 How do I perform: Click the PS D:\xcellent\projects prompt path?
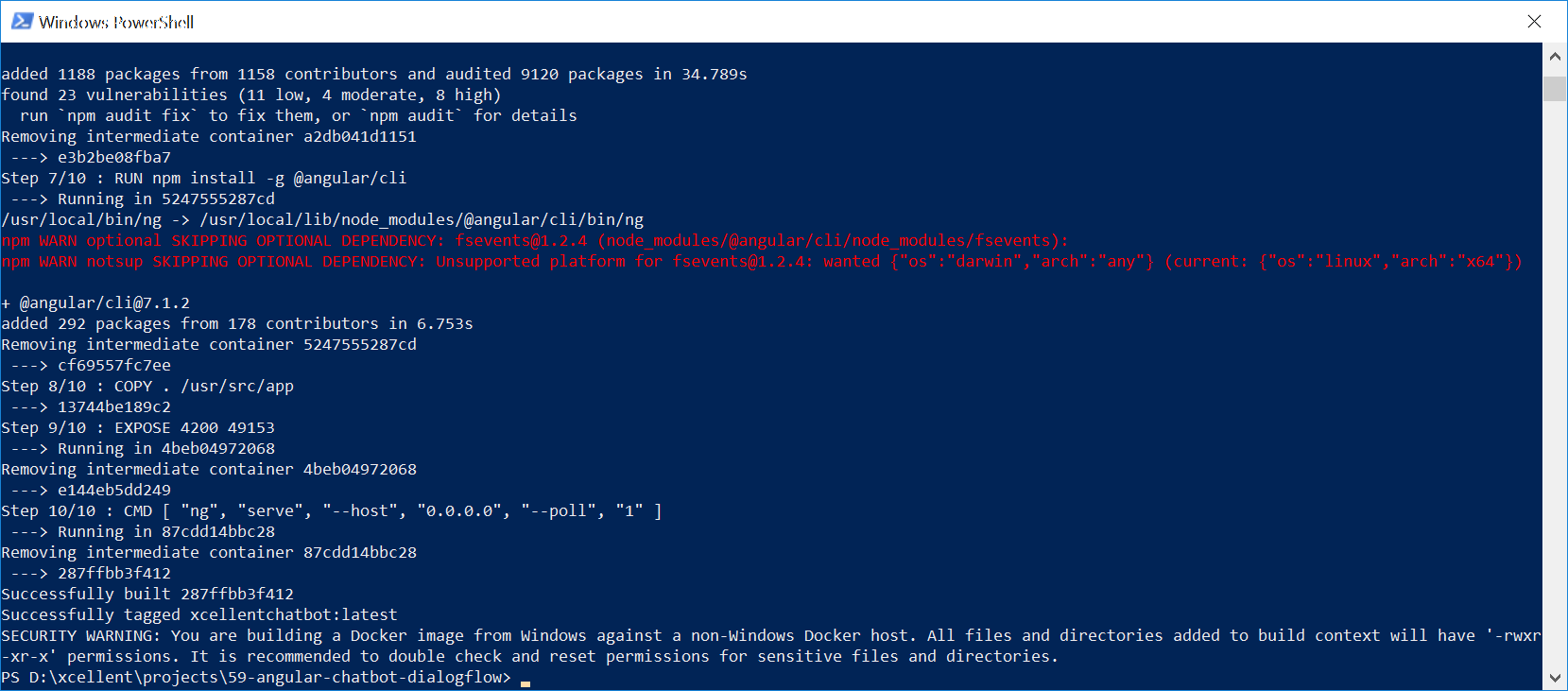coord(256,678)
